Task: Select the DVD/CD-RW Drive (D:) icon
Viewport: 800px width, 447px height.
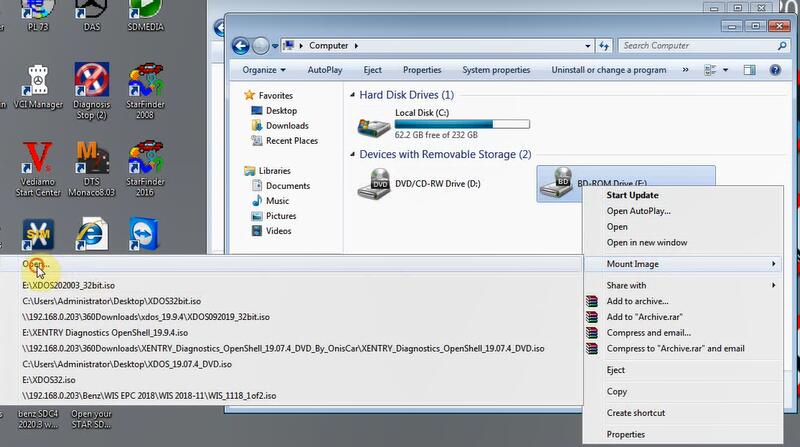Action: tap(374, 184)
